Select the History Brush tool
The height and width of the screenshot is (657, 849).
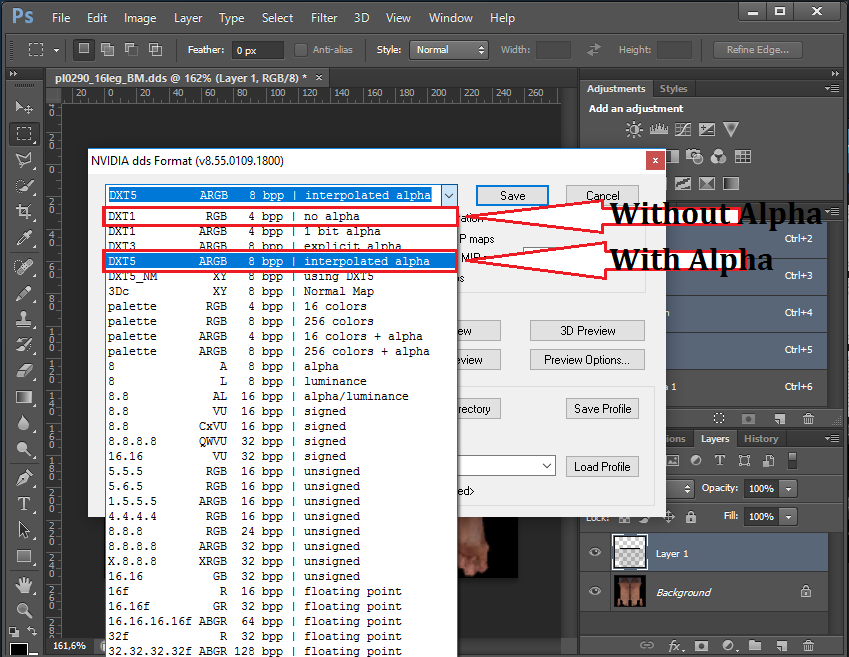(24, 344)
